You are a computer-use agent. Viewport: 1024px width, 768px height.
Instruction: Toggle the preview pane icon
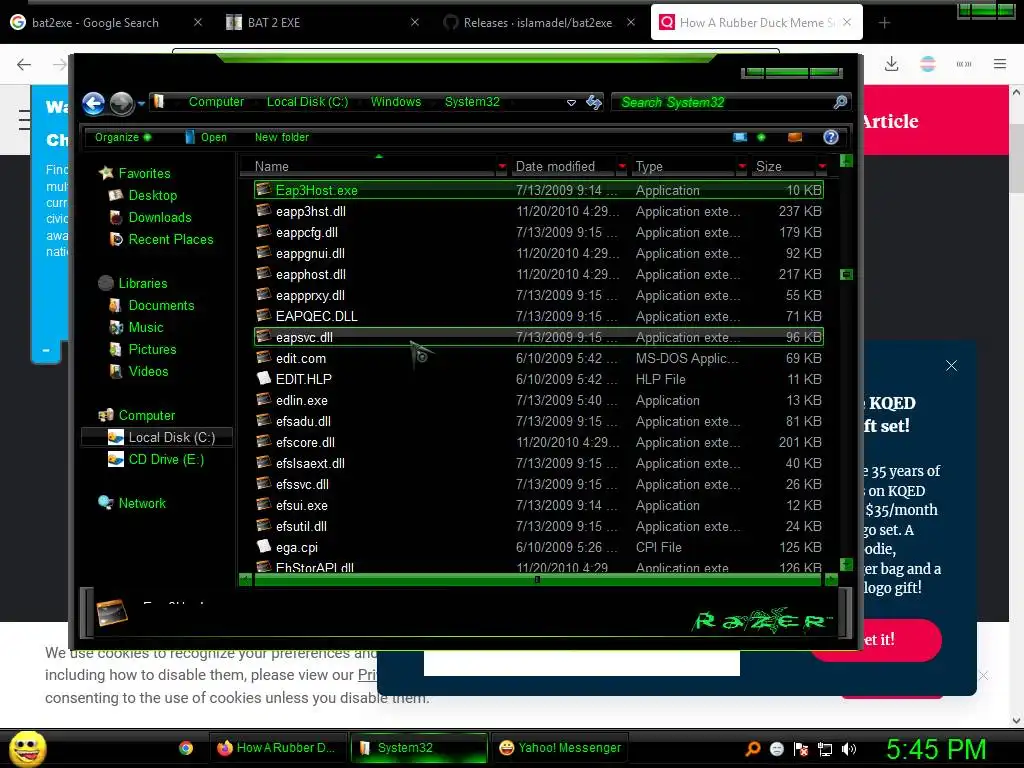click(795, 137)
